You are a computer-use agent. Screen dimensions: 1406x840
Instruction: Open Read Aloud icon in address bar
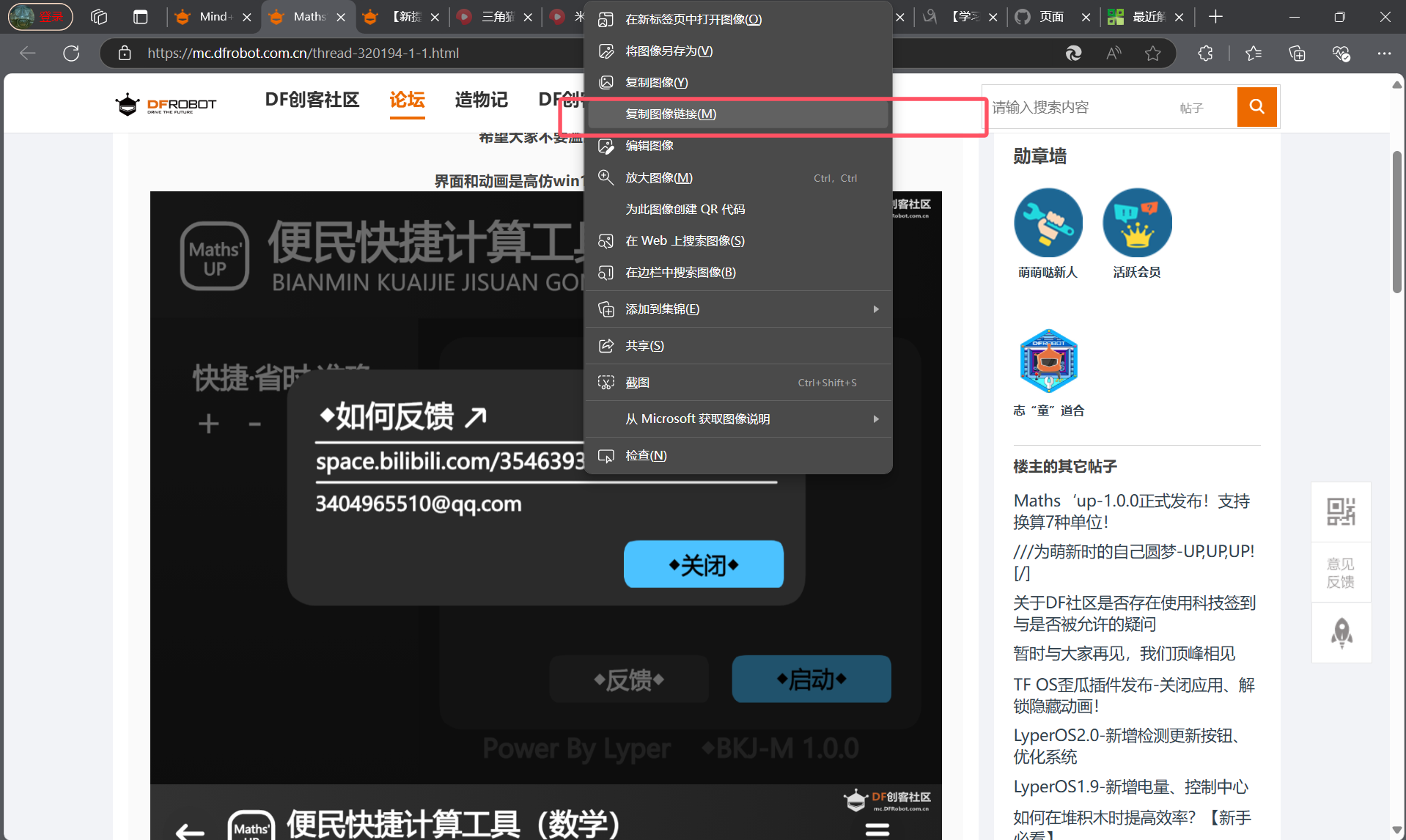pyautogui.click(x=1114, y=53)
